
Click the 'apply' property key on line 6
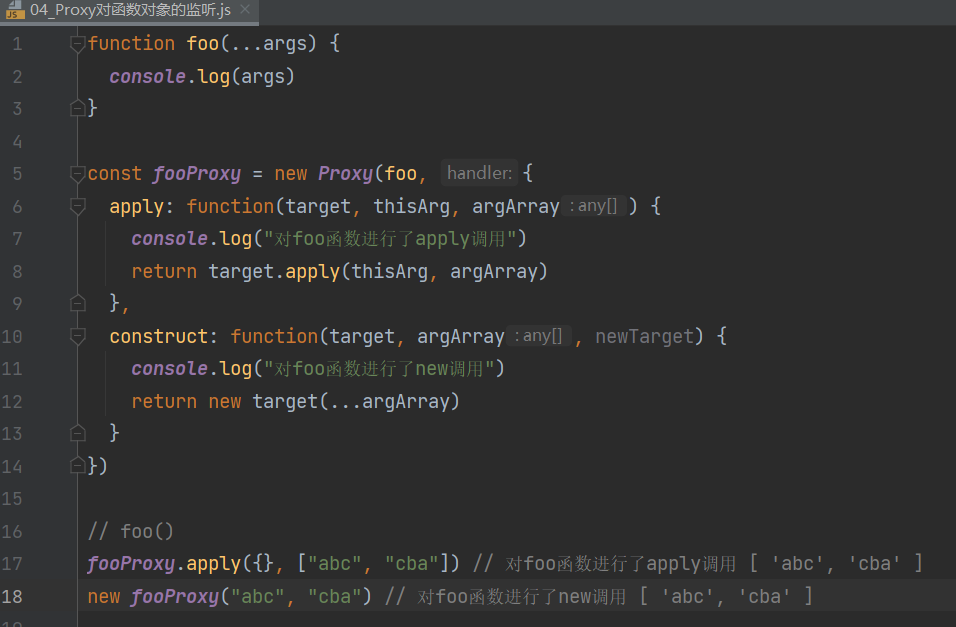[x=137, y=207]
